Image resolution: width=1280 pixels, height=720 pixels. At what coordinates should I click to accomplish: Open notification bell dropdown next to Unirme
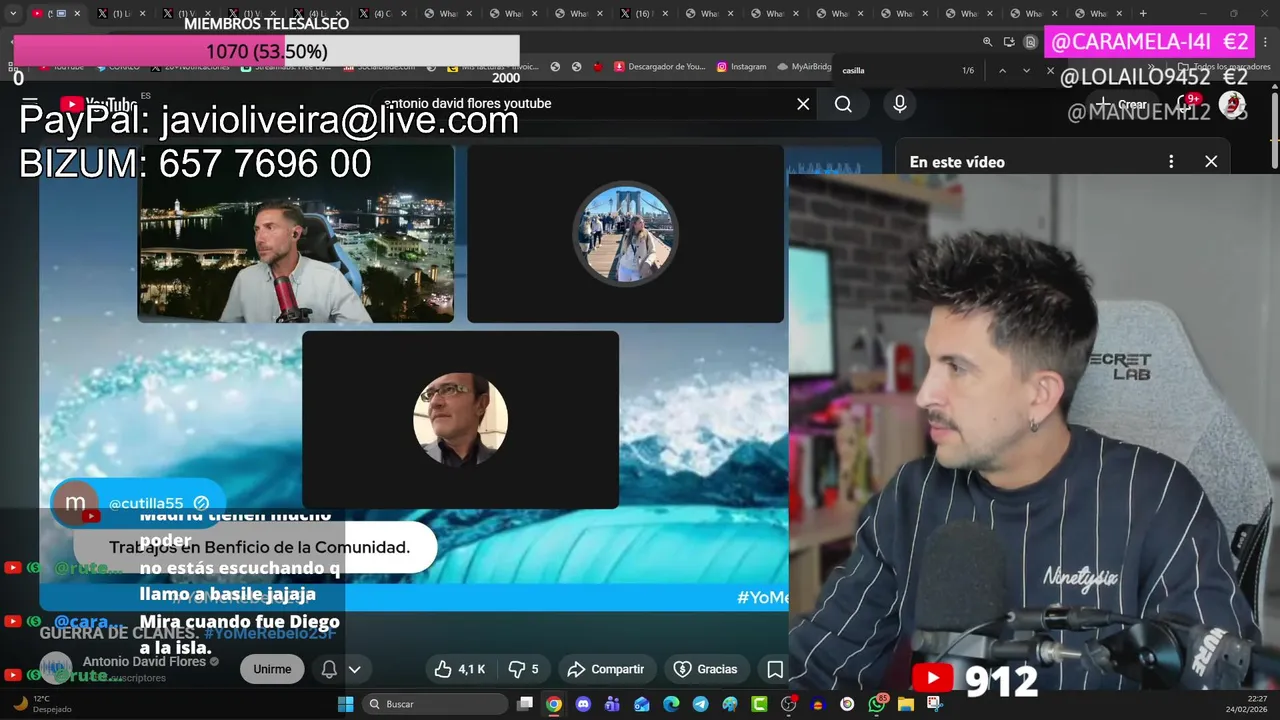340,669
